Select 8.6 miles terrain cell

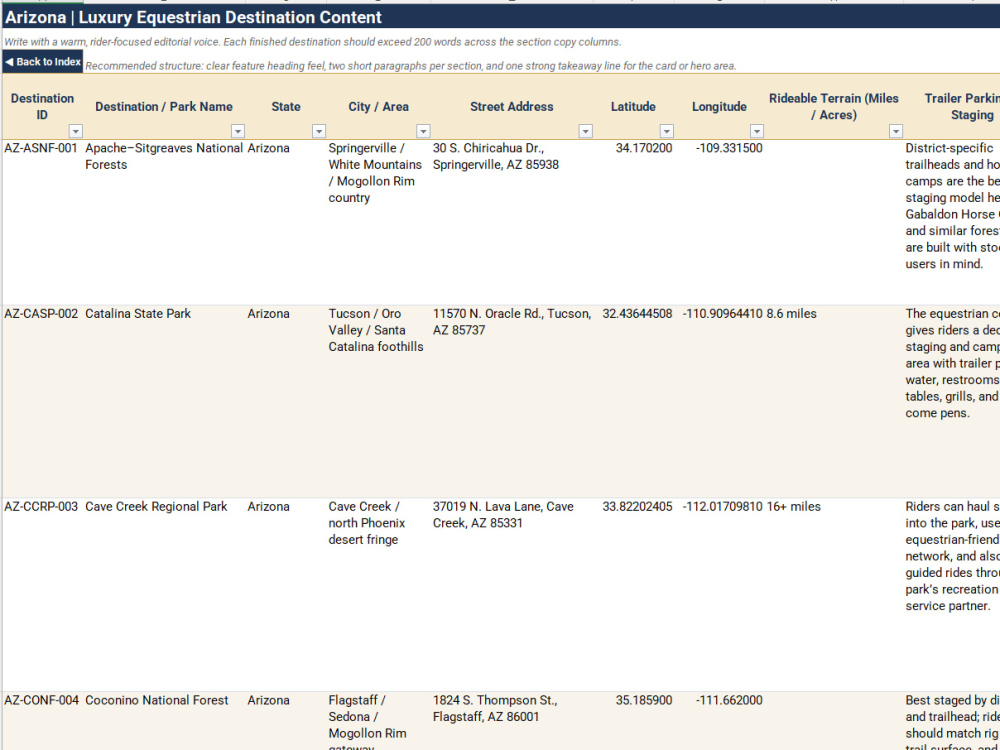coord(834,401)
